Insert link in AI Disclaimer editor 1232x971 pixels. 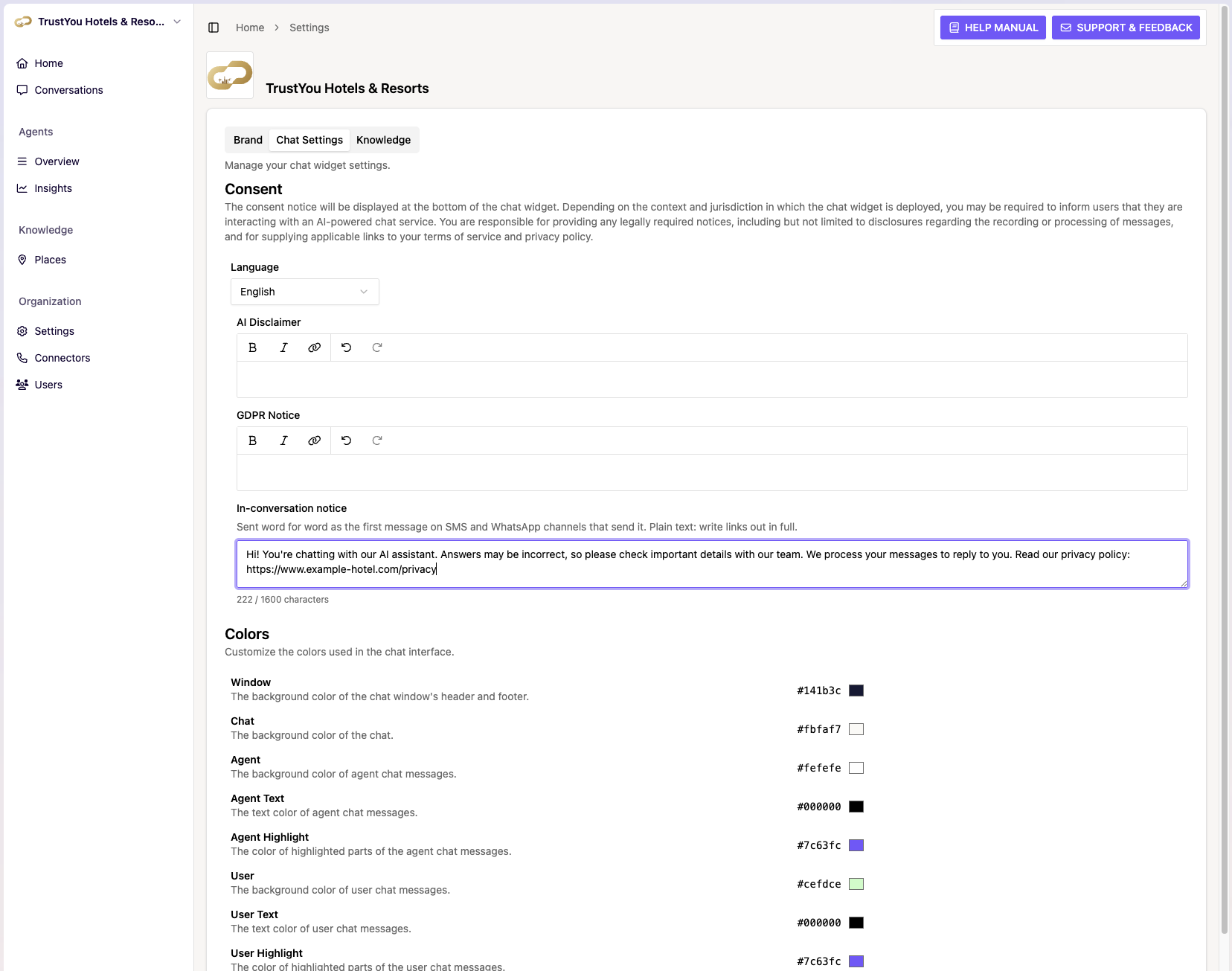coord(315,347)
